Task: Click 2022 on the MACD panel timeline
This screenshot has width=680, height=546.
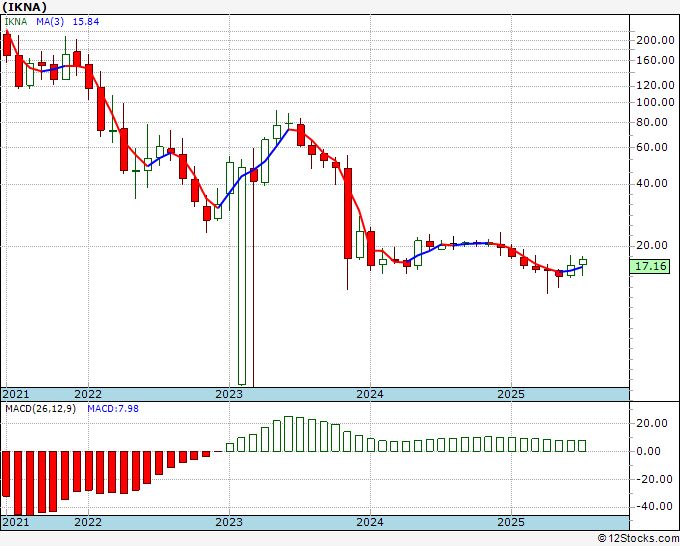Action: [88, 522]
